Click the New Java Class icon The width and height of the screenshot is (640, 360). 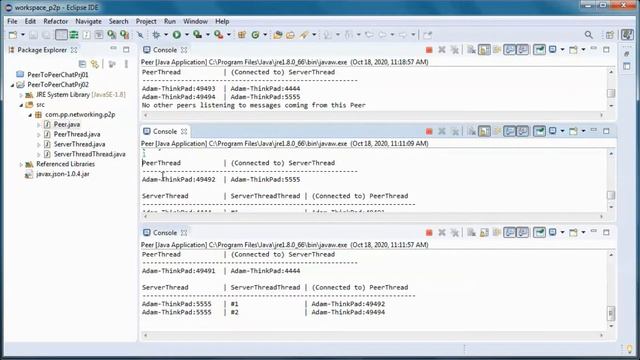[x=256, y=35]
